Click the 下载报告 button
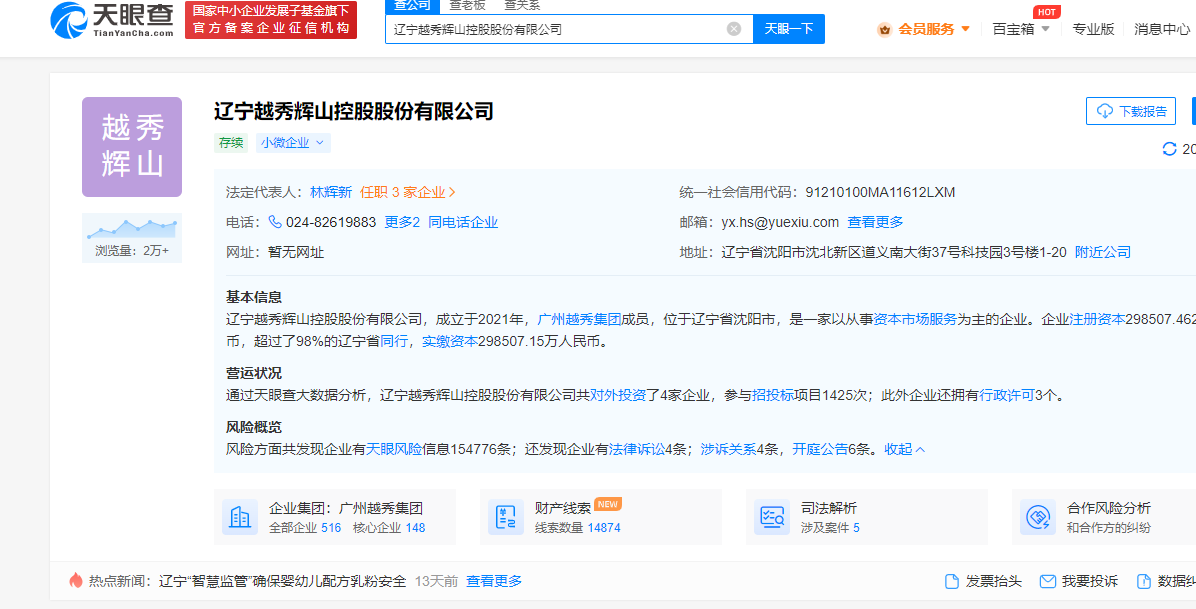The image size is (1196, 609). click(1131, 111)
